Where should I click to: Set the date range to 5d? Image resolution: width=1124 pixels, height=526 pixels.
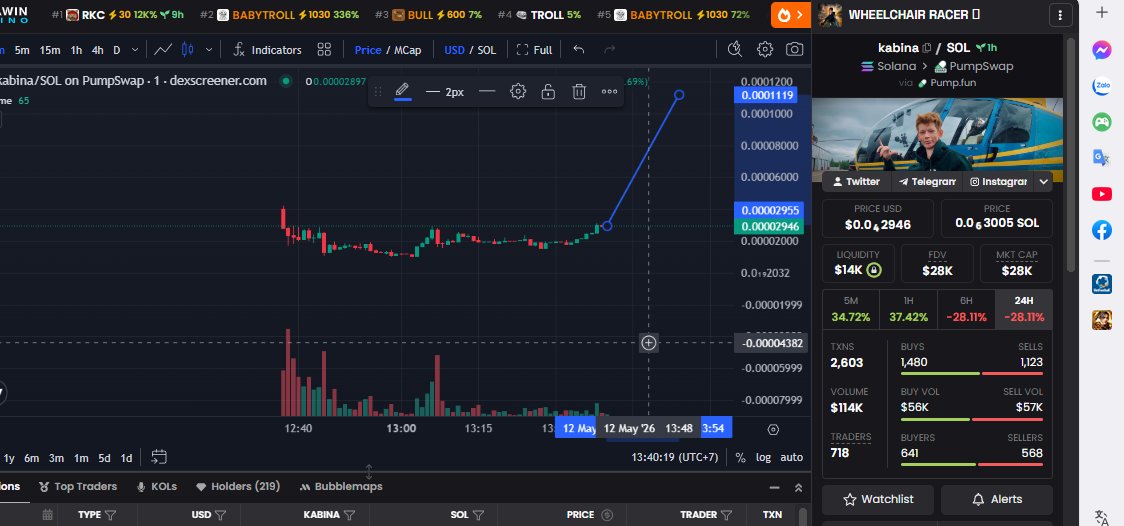click(x=105, y=458)
